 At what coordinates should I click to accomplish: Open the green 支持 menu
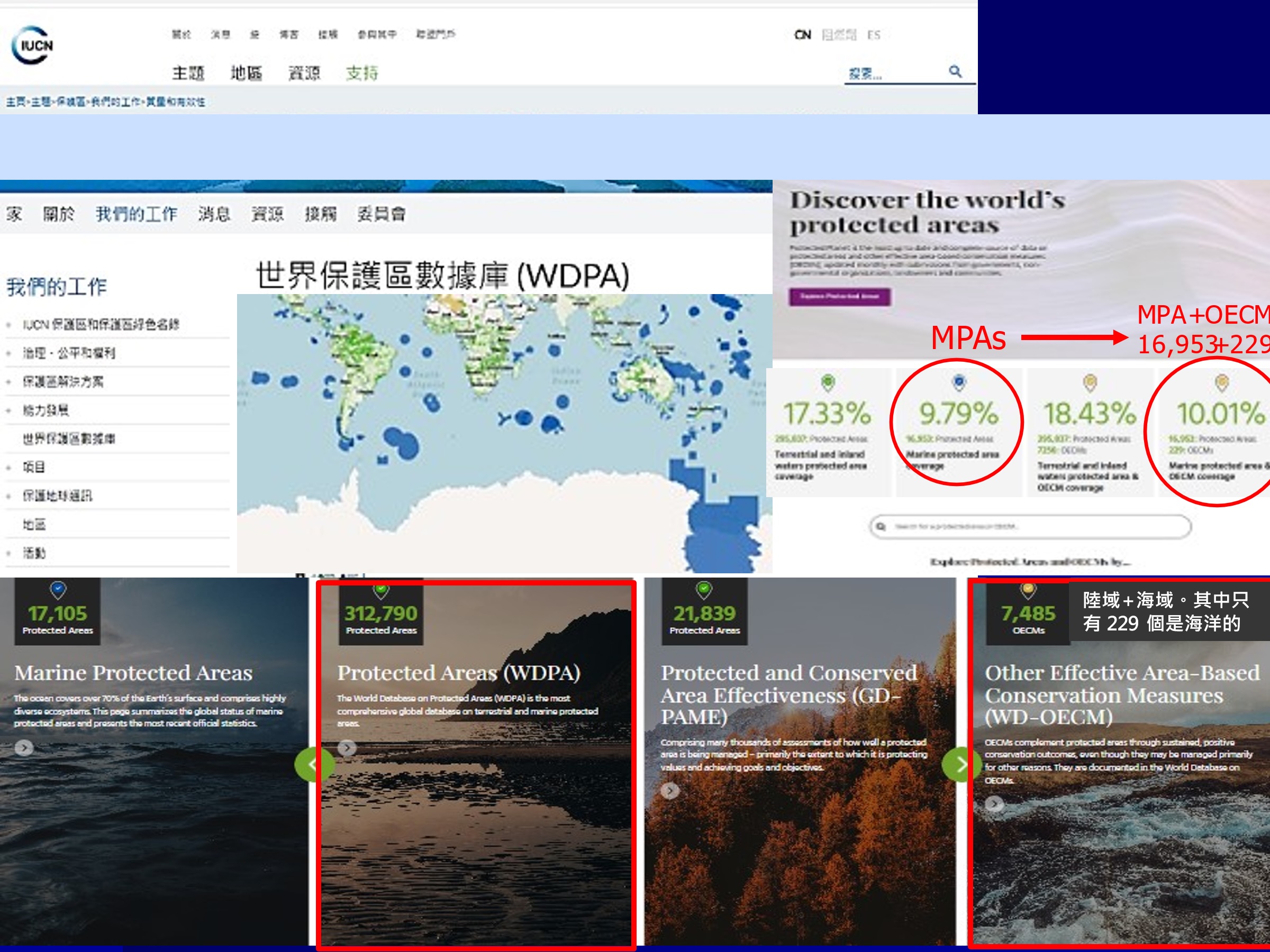362,73
